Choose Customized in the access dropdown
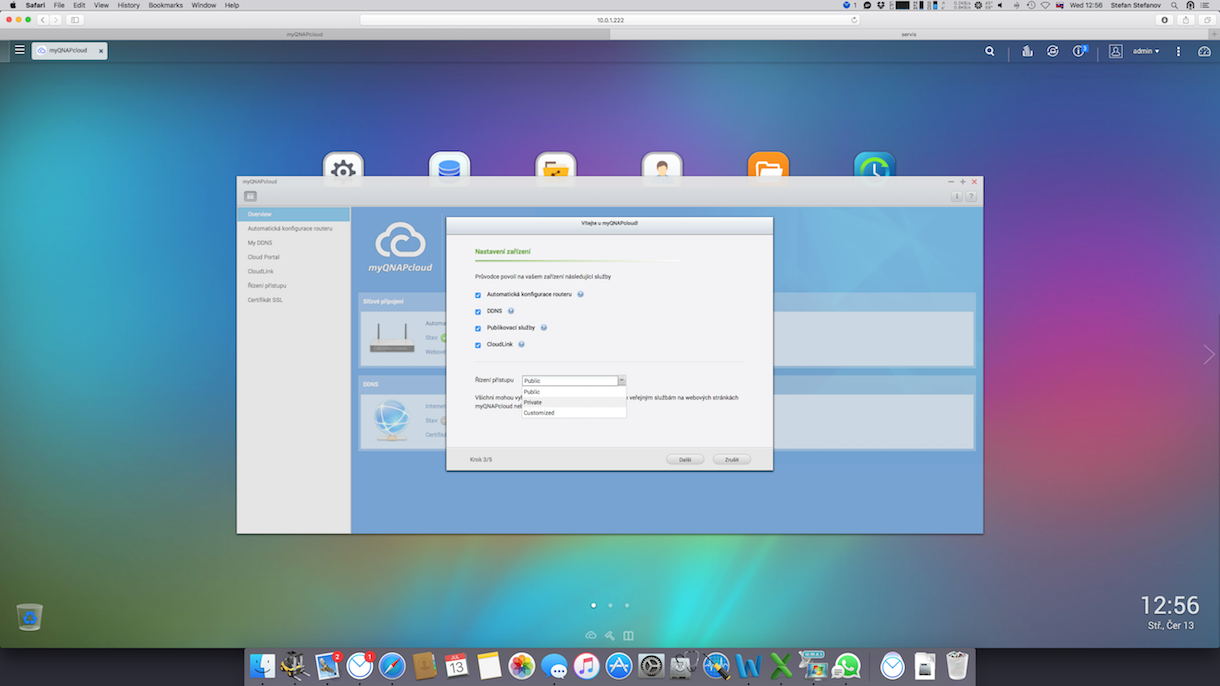Screen dimensions: 1220x686 pyautogui.click(x=539, y=413)
